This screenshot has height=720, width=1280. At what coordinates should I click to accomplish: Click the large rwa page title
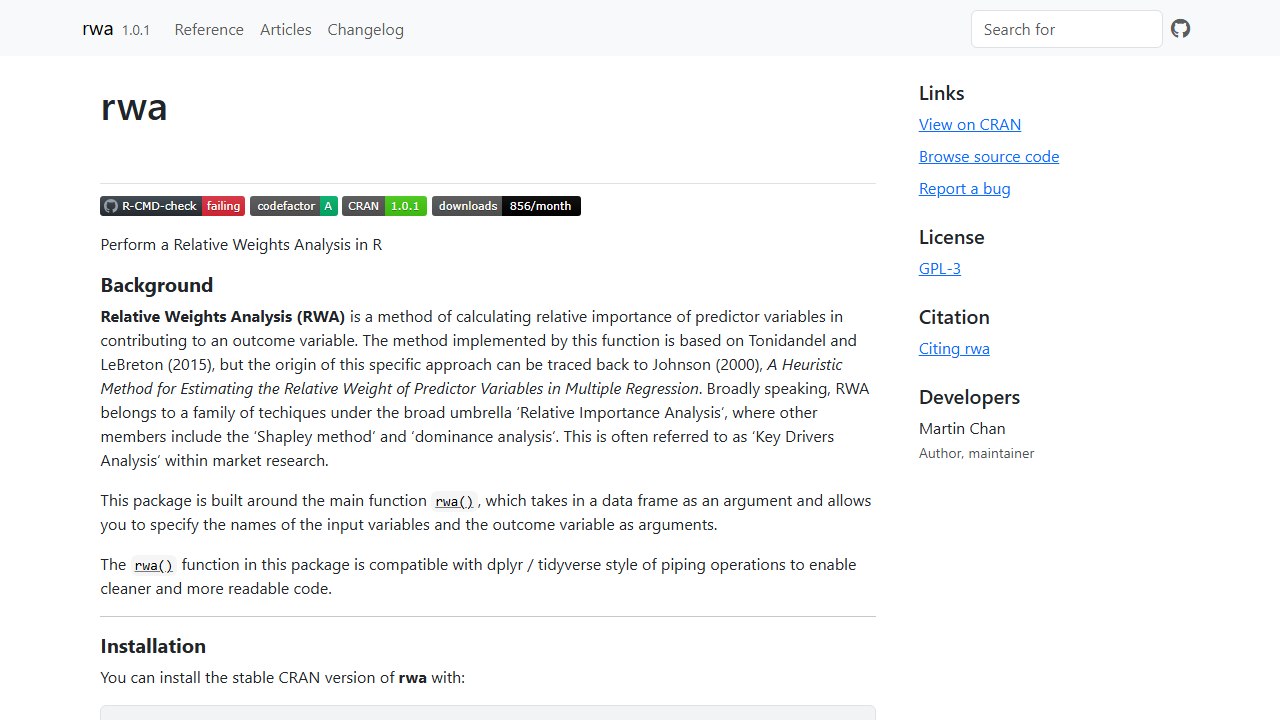click(x=134, y=107)
